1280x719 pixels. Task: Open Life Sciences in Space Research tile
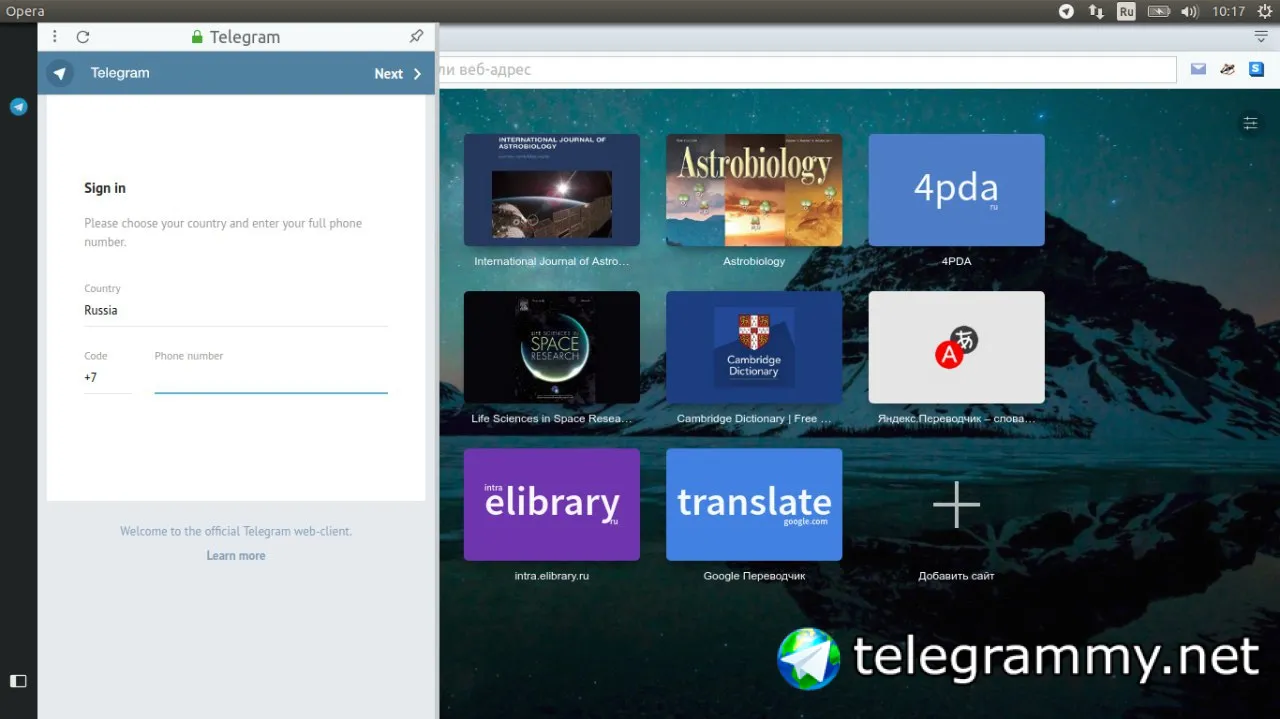[552, 347]
